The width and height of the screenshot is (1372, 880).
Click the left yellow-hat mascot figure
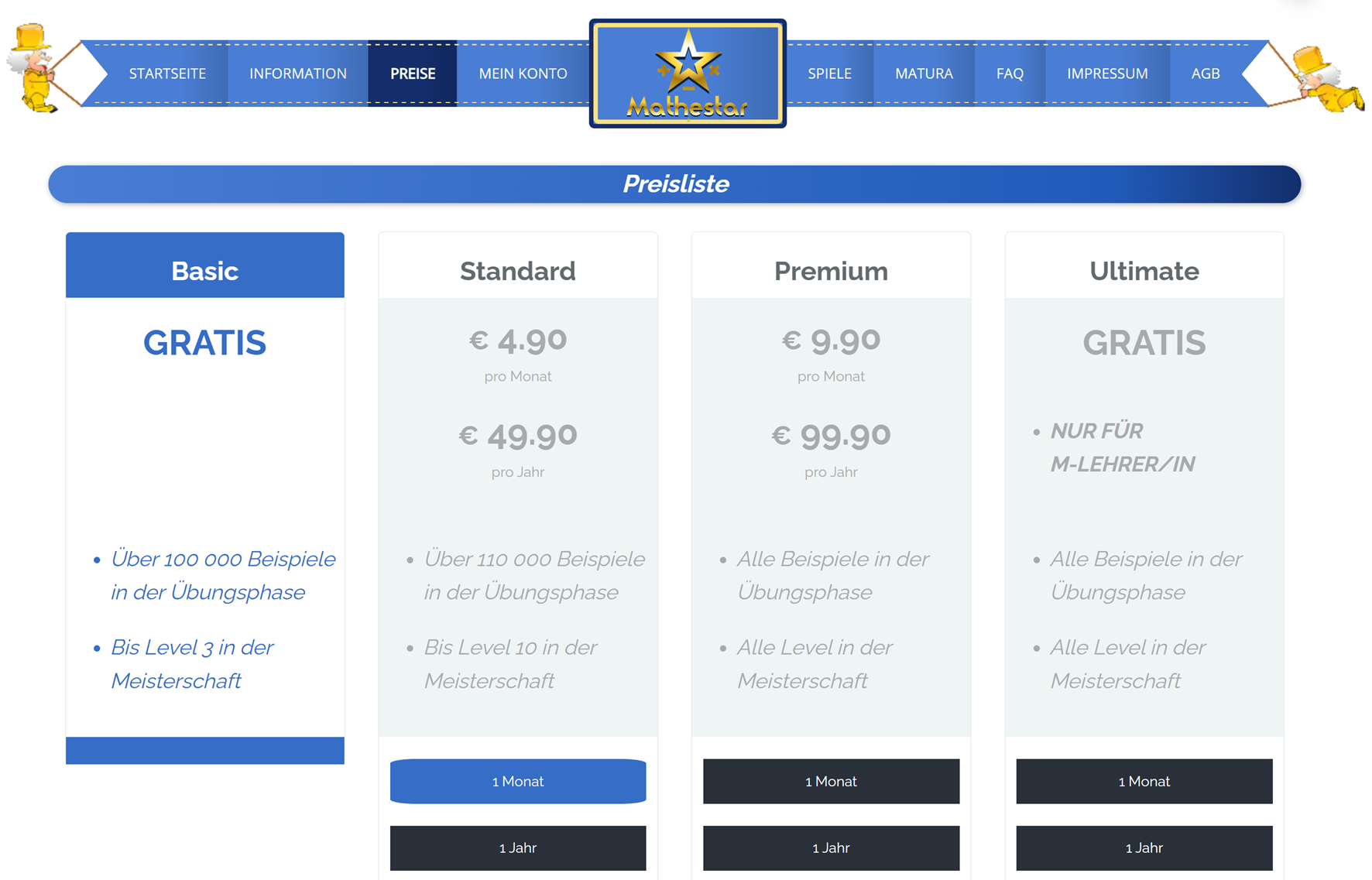point(33,70)
